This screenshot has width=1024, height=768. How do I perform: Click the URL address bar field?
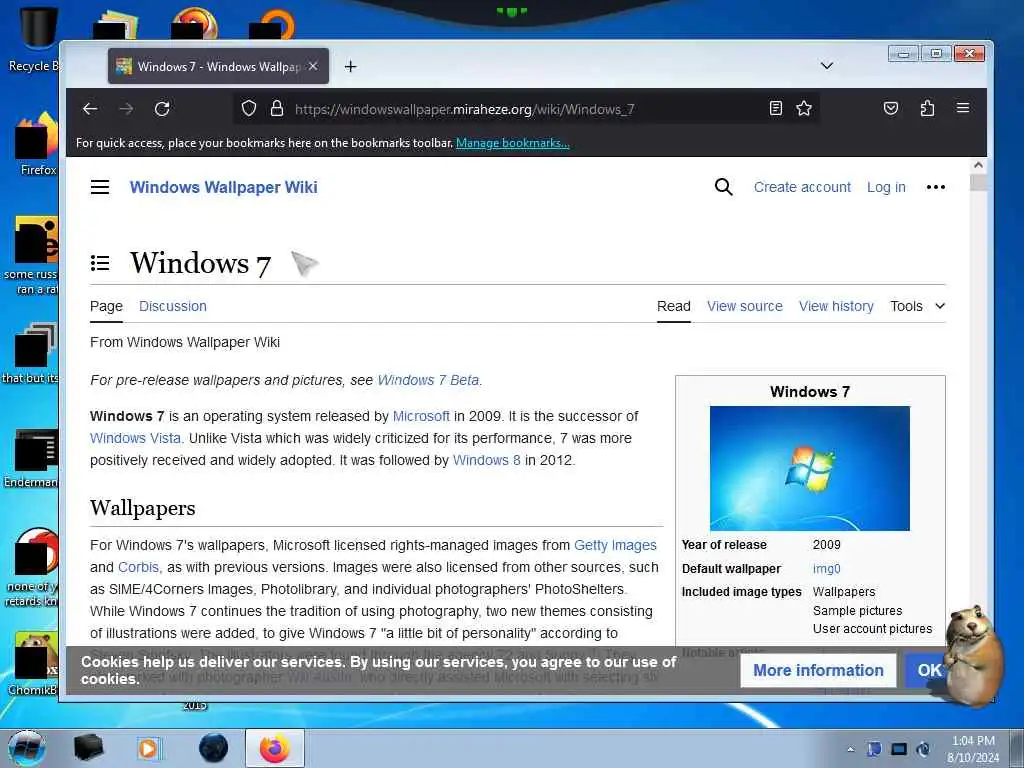526,108
